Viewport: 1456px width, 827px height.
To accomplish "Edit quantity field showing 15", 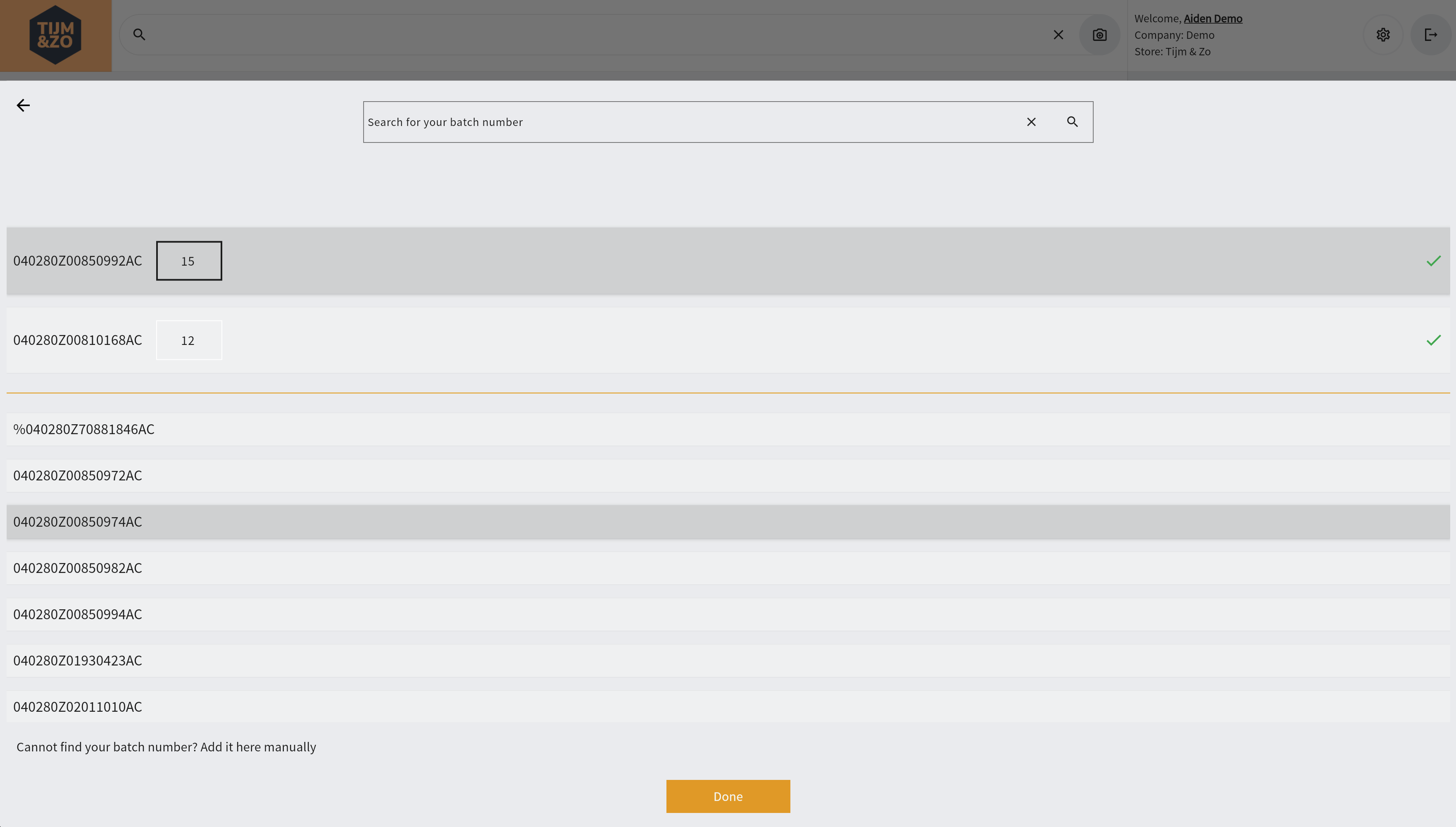I will (x=188, y=261).
